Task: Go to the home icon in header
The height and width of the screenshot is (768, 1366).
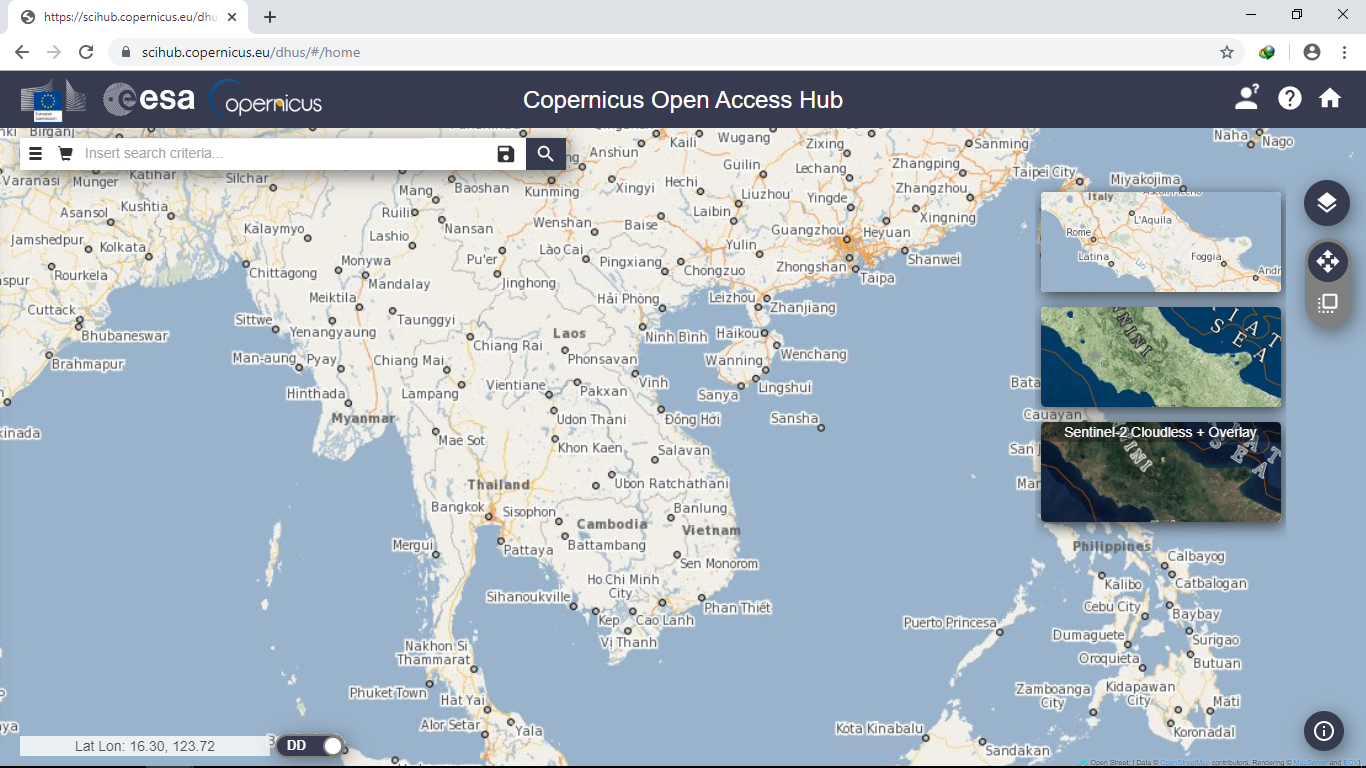Action: 1330,98
